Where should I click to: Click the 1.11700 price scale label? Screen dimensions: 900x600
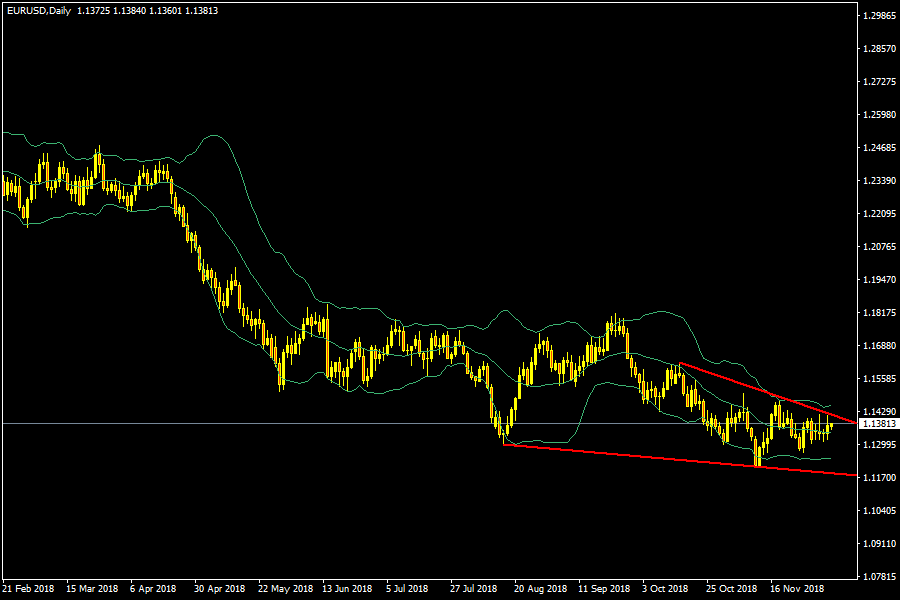click(878, 478)
